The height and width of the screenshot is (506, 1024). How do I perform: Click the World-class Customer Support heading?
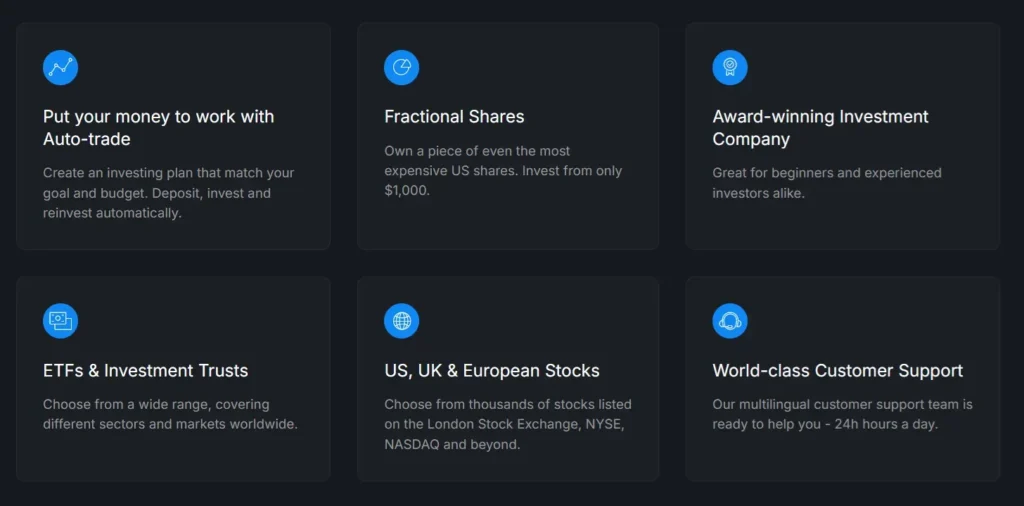(x=837, y=371)
